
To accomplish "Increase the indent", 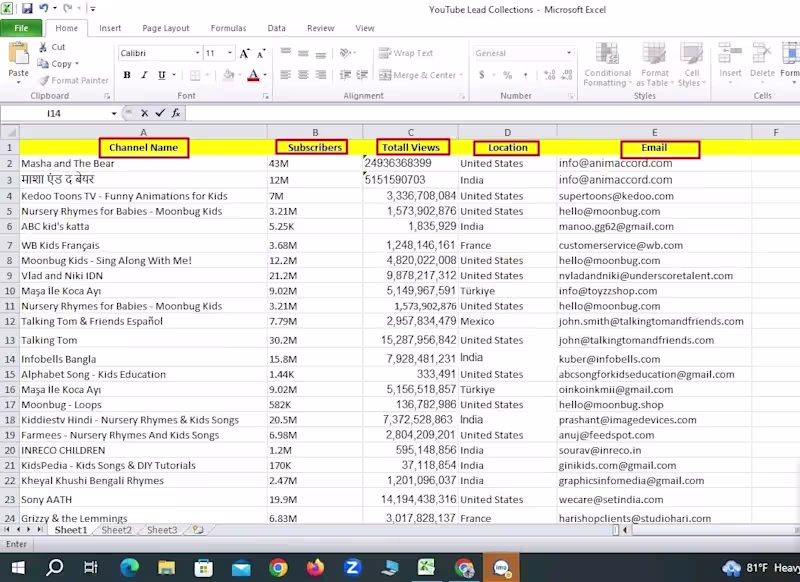I will pos(362,75).
